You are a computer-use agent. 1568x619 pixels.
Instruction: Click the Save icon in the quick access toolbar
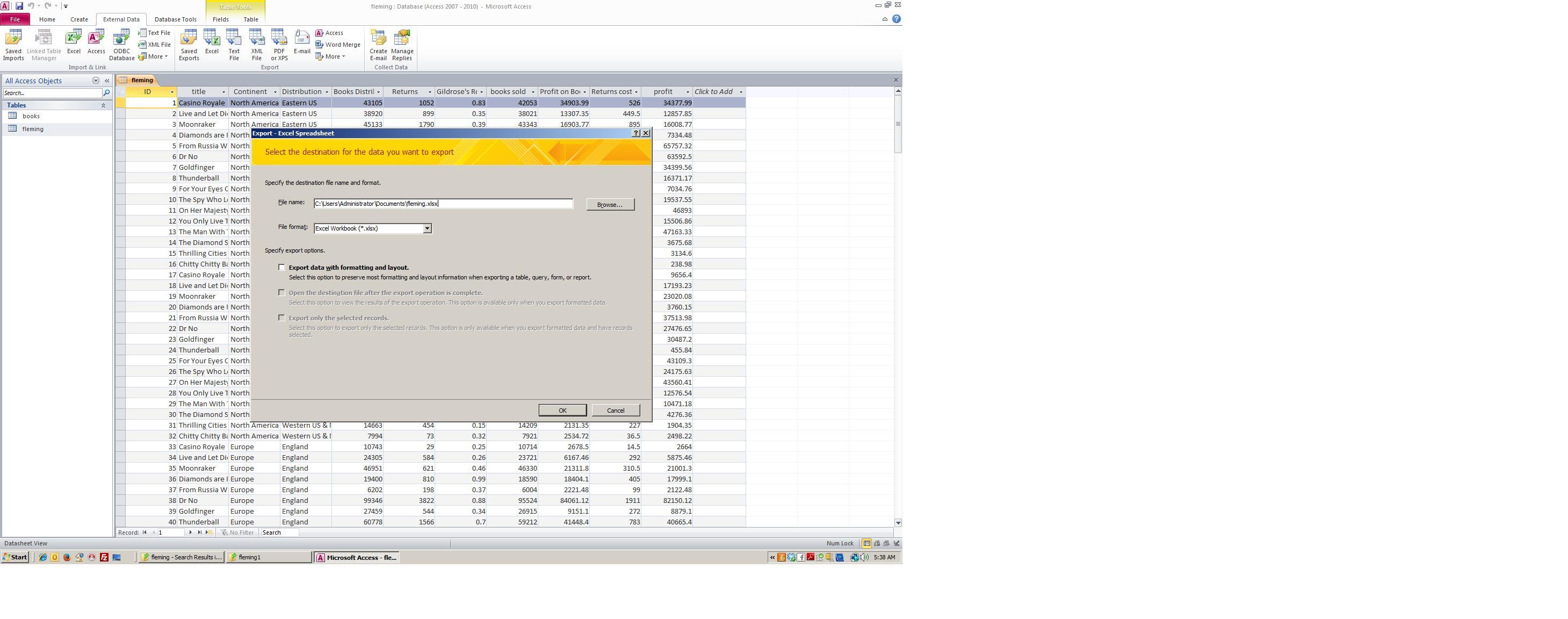point(19,6)
